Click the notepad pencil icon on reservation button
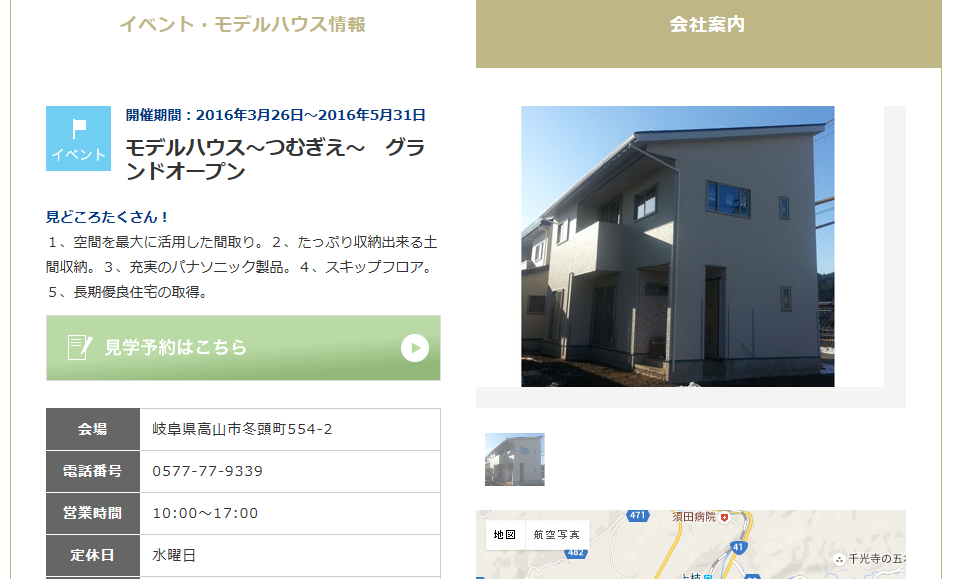The height and width of the screenshot is (579, 957). point(79,347)
